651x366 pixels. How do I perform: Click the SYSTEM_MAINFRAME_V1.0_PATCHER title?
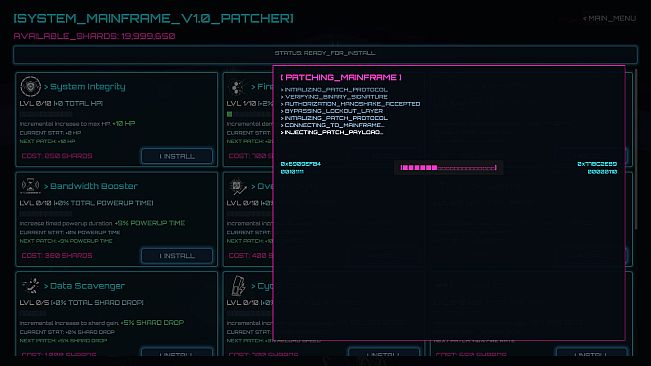pos(153,19)
